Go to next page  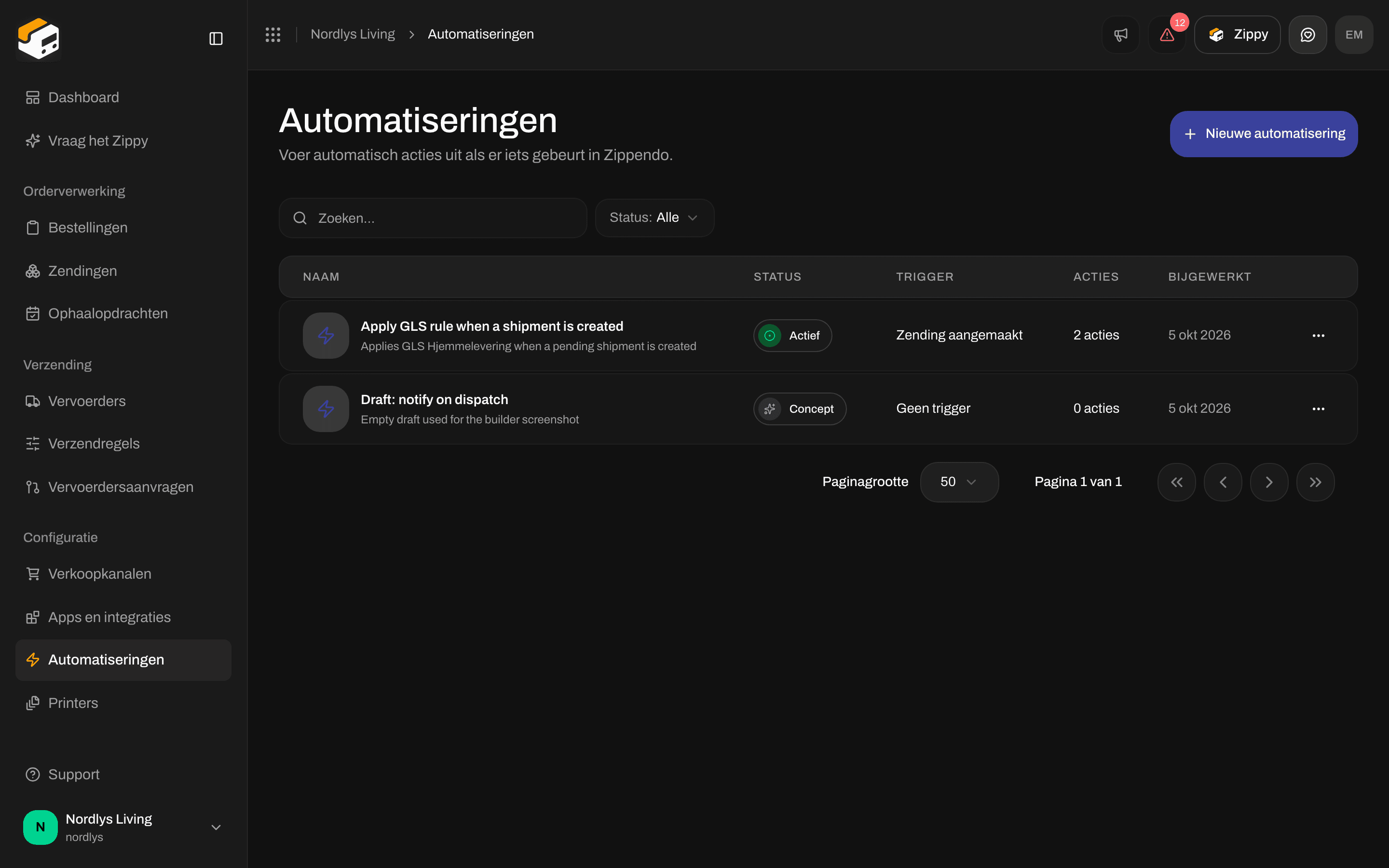[x=1269, y=482]
